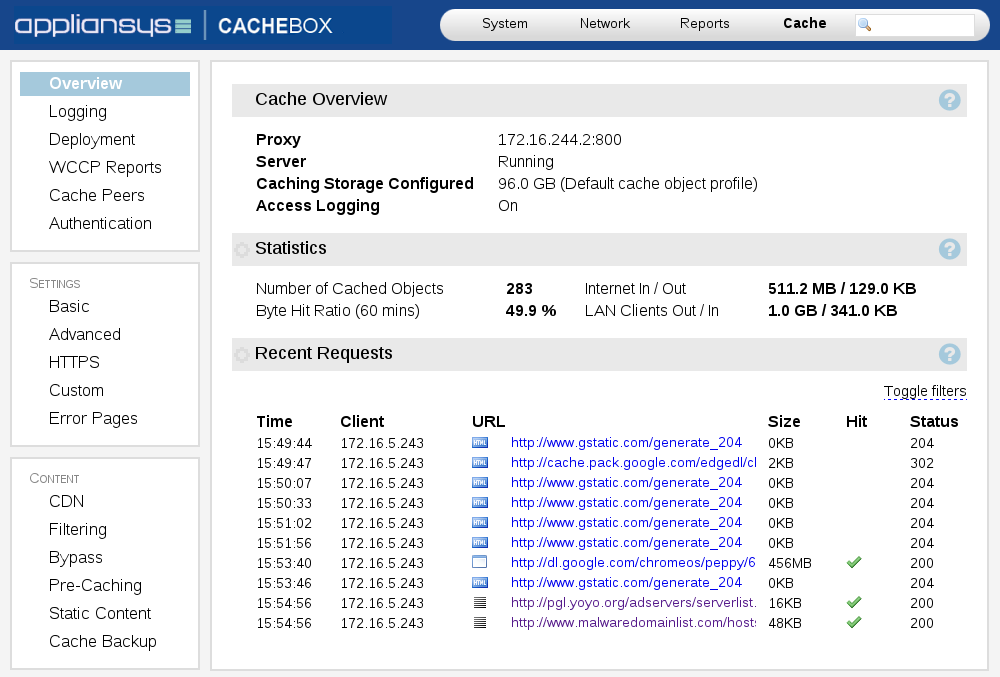
Task: Click the proxy address 172.16.244.2:800
Action: tap(559, 140)
